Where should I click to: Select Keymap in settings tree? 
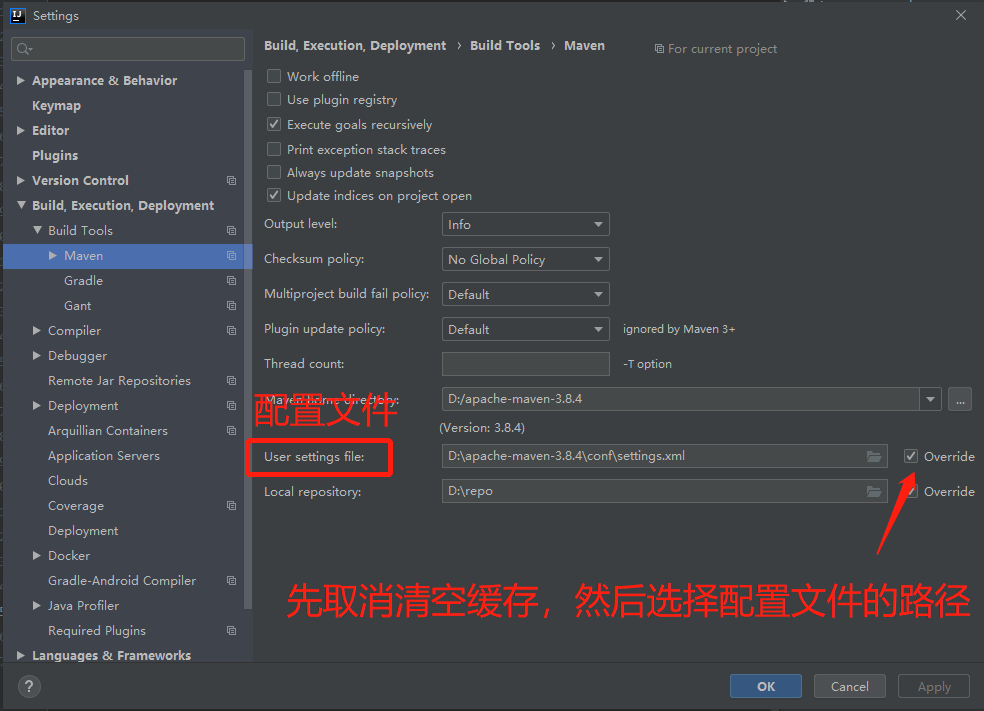pyautogui.click(x=56, y=105)
